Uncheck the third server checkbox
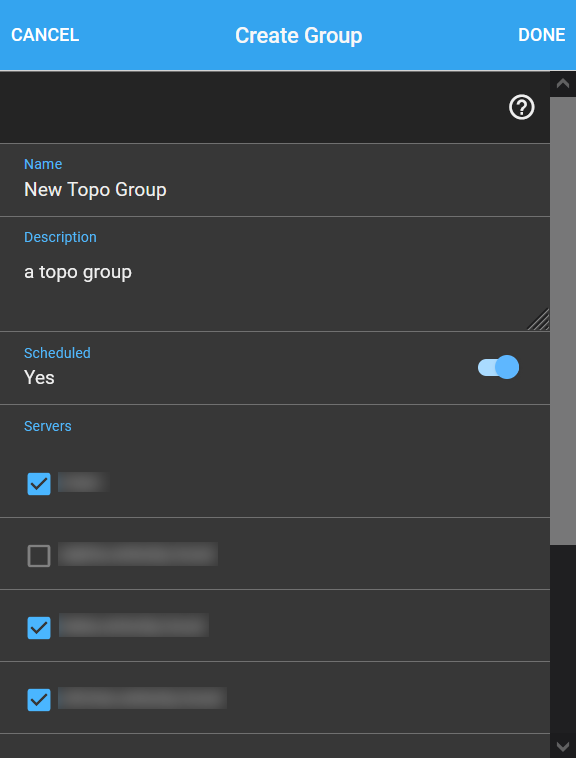 39,628
